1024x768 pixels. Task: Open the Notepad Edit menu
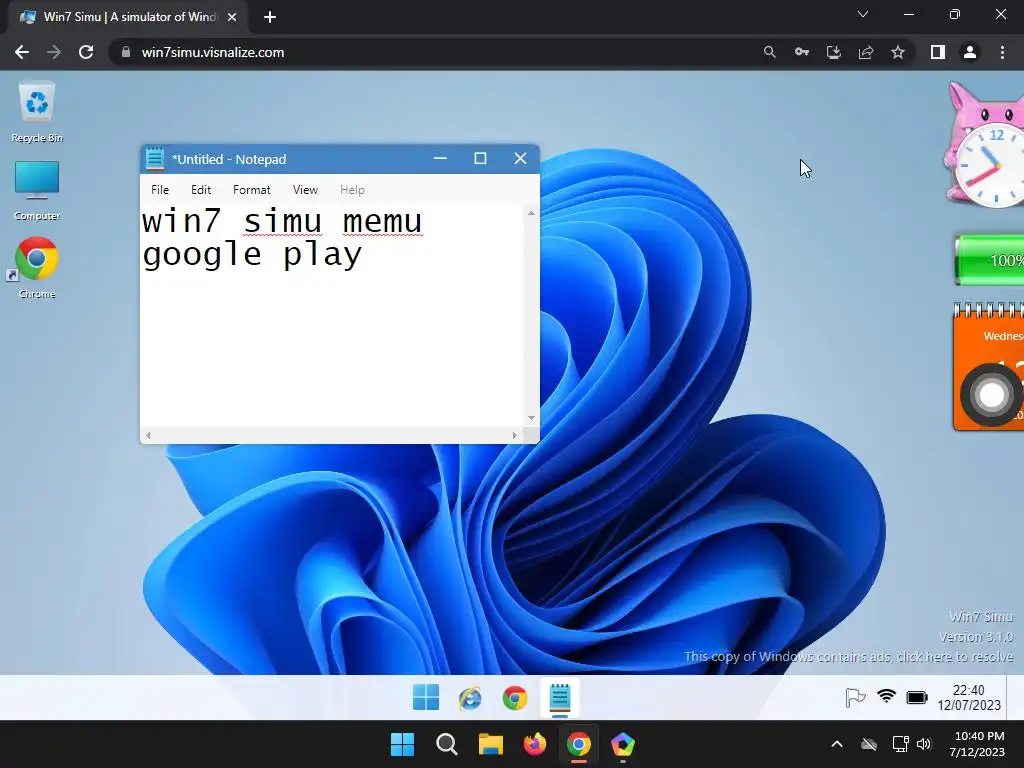(200, 189)
